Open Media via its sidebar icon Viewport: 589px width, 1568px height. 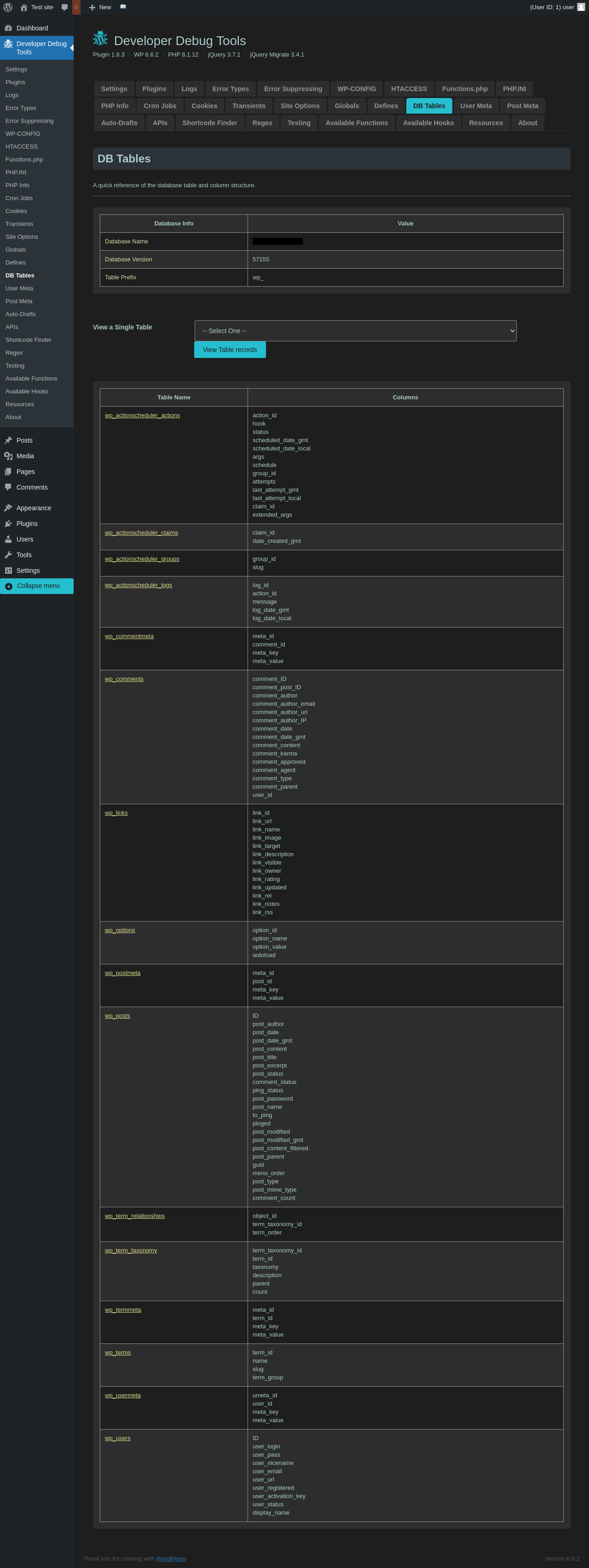coord(8,456)
